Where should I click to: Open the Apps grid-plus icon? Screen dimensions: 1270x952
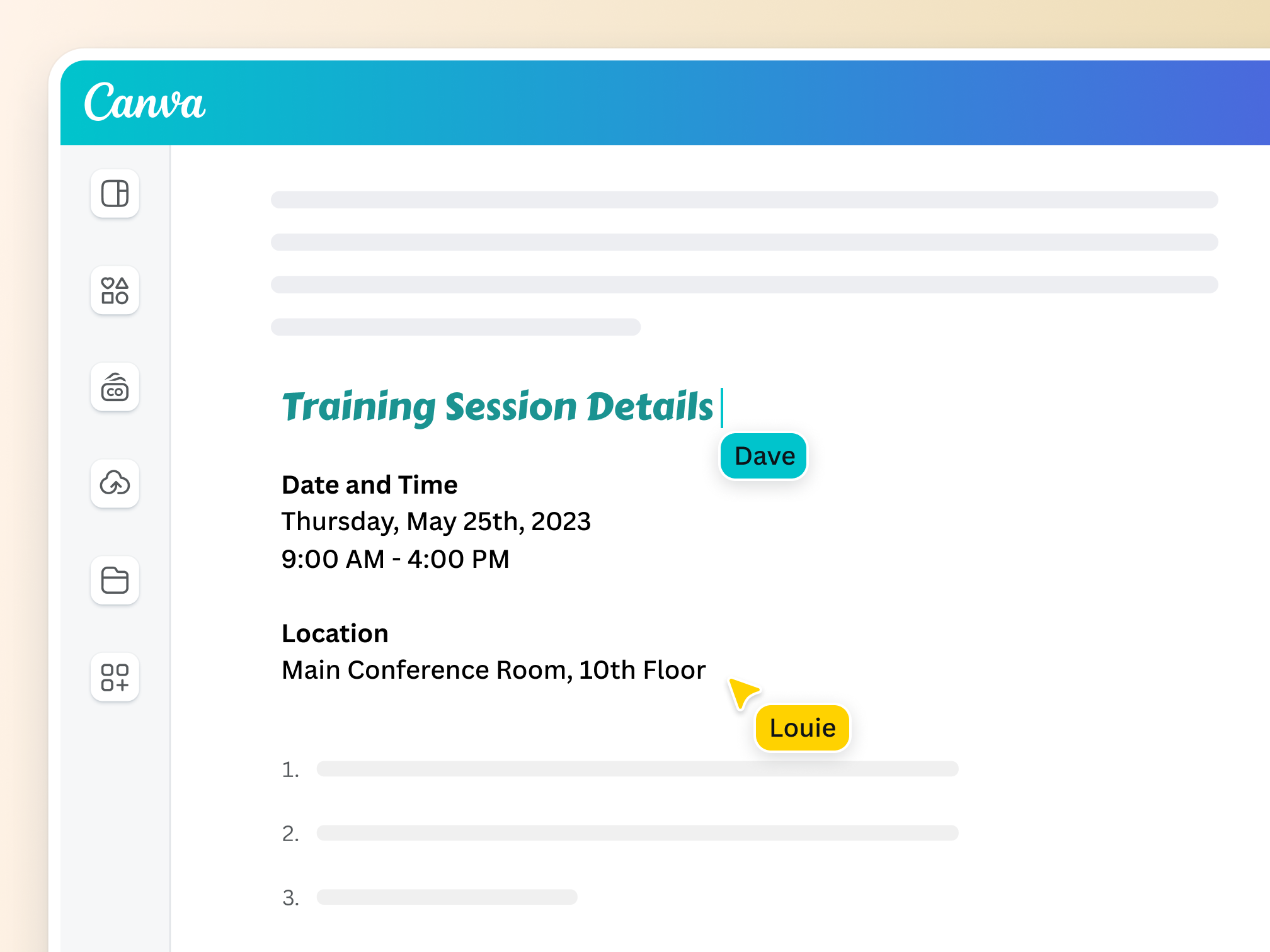[x=115, y=677]
